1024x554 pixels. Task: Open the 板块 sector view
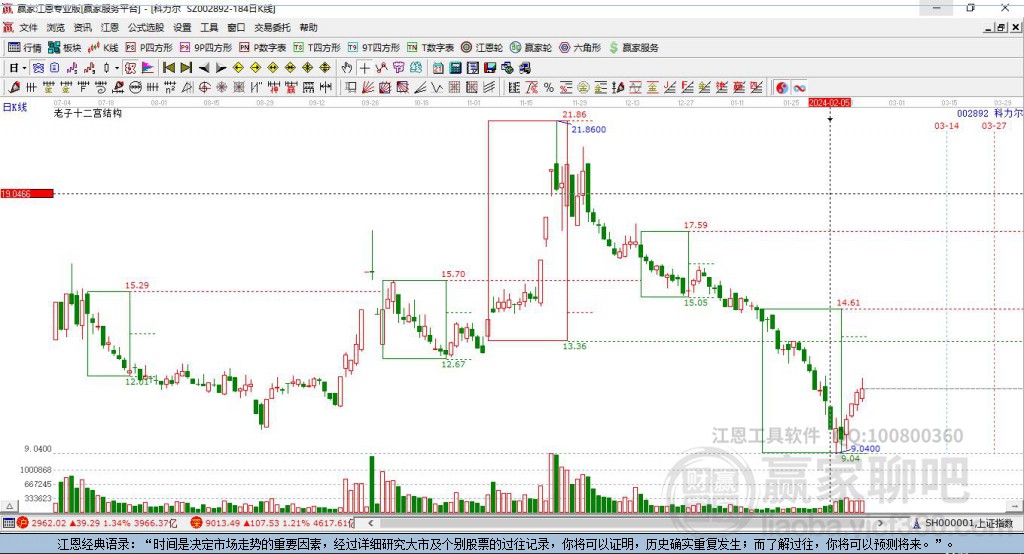click(65, 48)
